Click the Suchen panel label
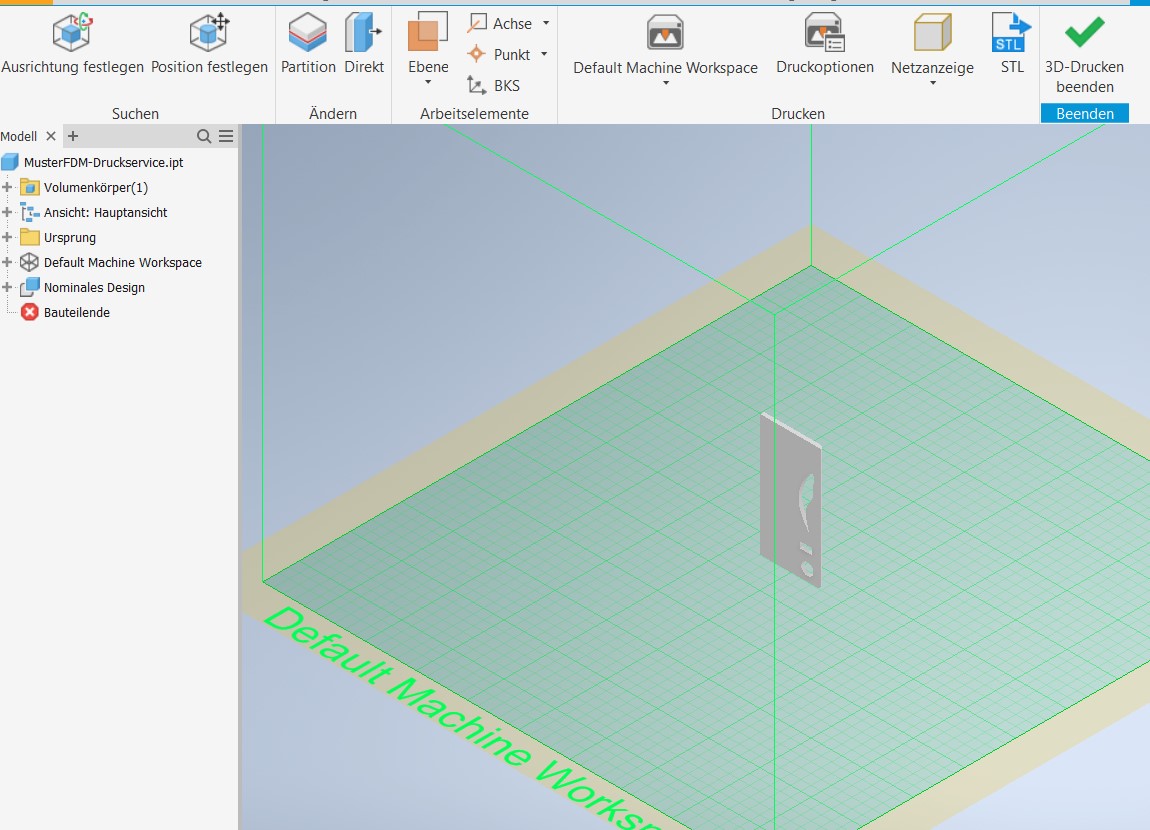The width and height of the screenshot is (1150, 830). pyautogui.click(x=135, y=114)
